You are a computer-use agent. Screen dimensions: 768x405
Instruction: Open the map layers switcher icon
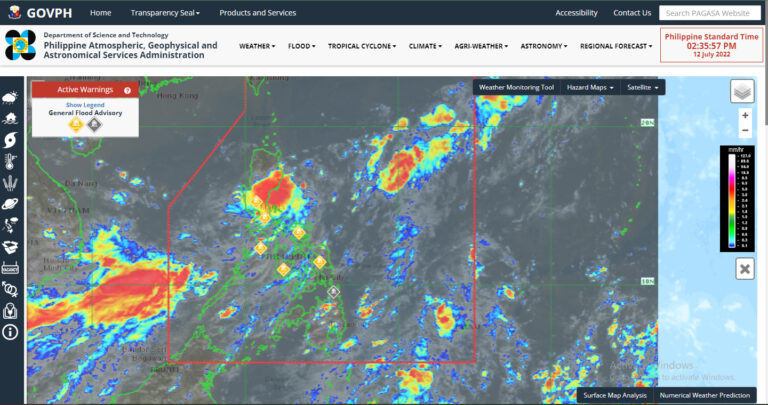(742, 92)
